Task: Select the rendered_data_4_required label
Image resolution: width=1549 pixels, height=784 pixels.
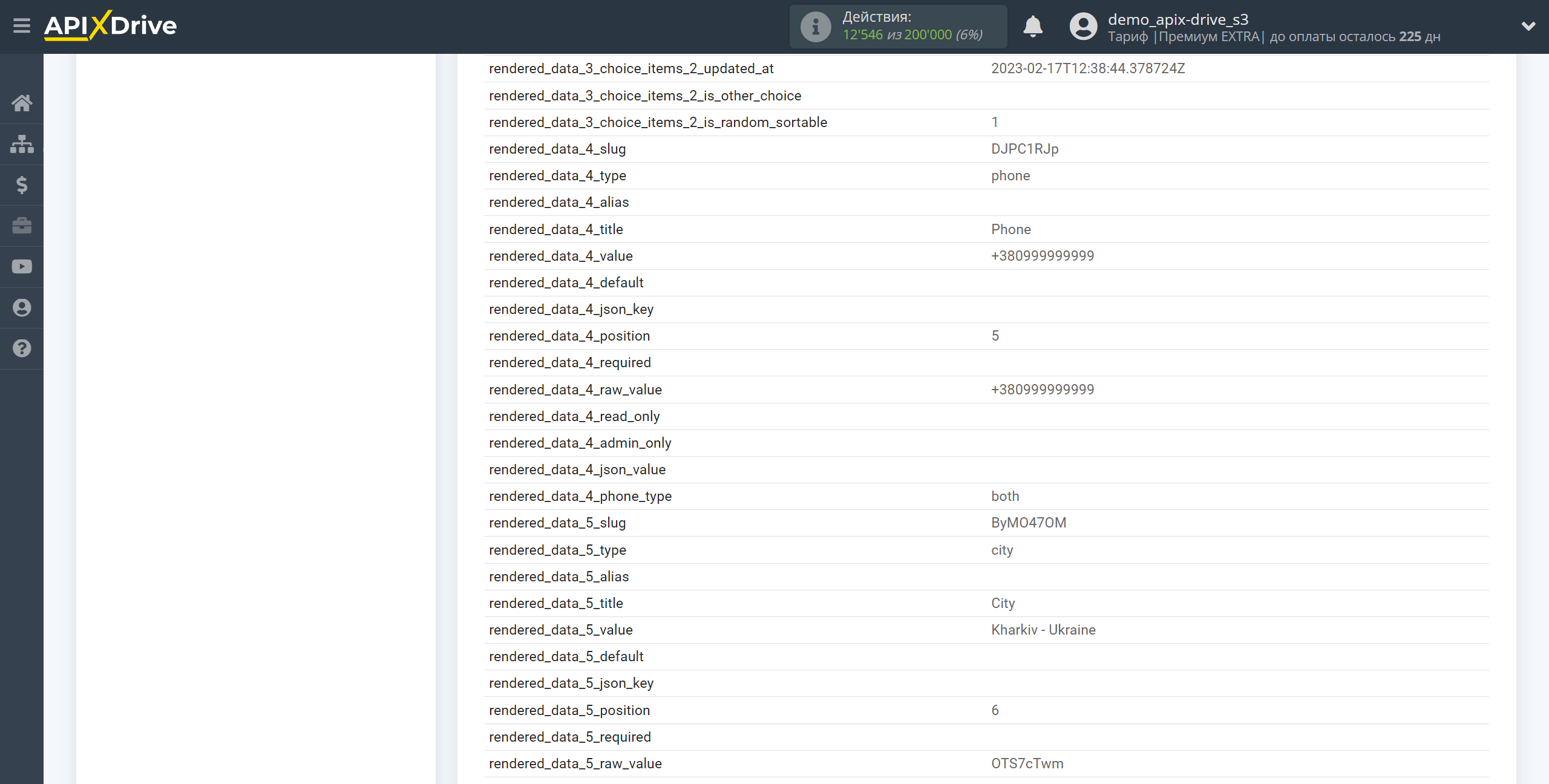Action: 570,362
